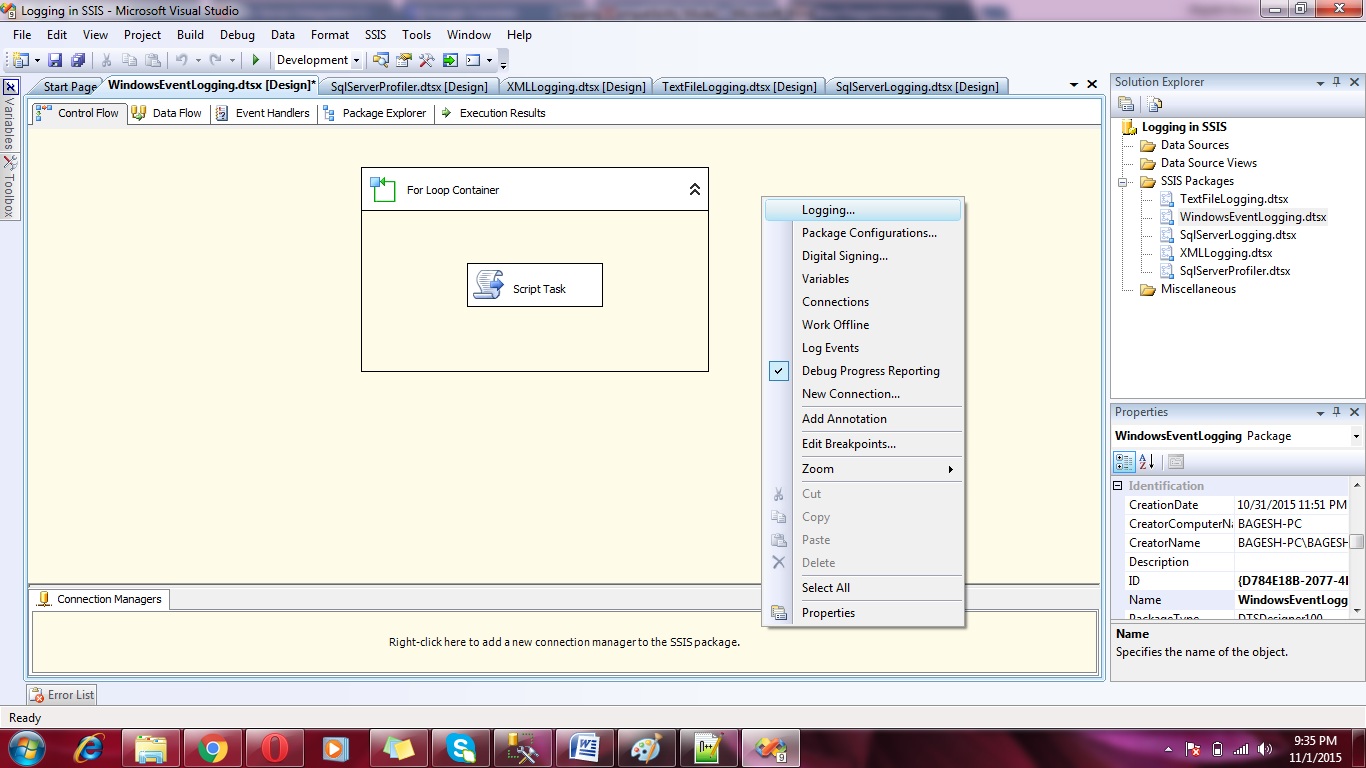Select the Alphabetical sort icon in Properties panel
Viewport: 1366px width, 768px height.
(1146, 461)
